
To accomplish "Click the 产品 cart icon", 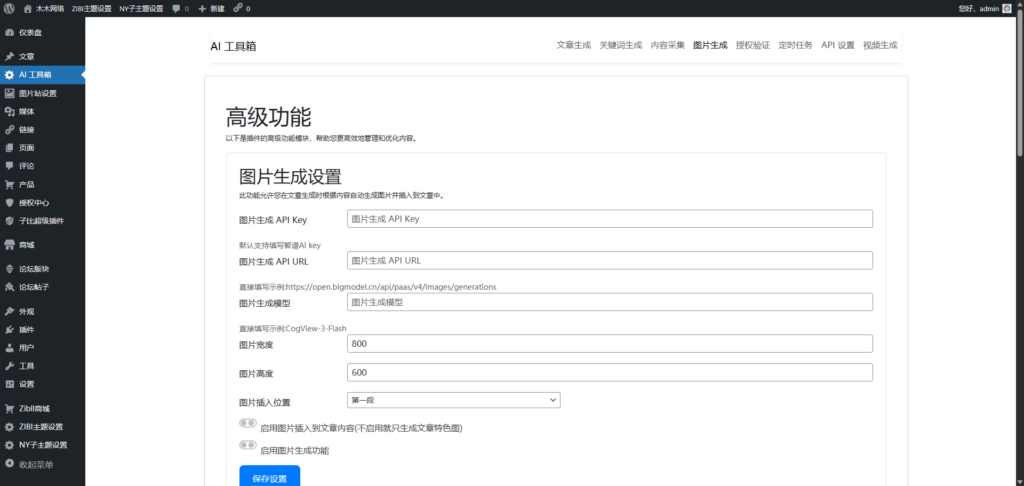I will [9, 184].
